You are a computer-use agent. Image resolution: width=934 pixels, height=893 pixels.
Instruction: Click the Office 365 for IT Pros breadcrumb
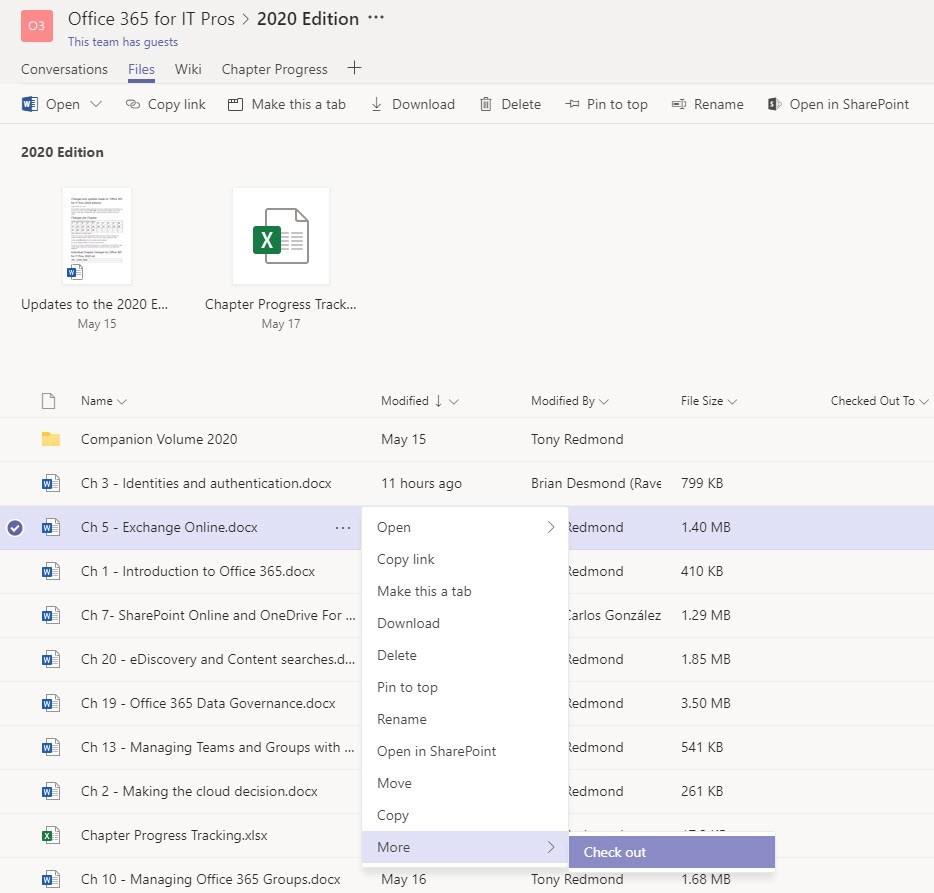tap(151, 19)
